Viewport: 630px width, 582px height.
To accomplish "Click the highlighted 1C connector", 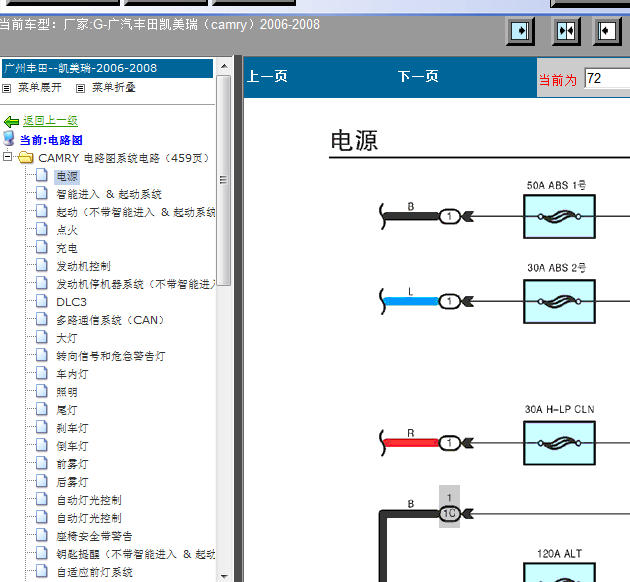I will click(x=449, y=513).
